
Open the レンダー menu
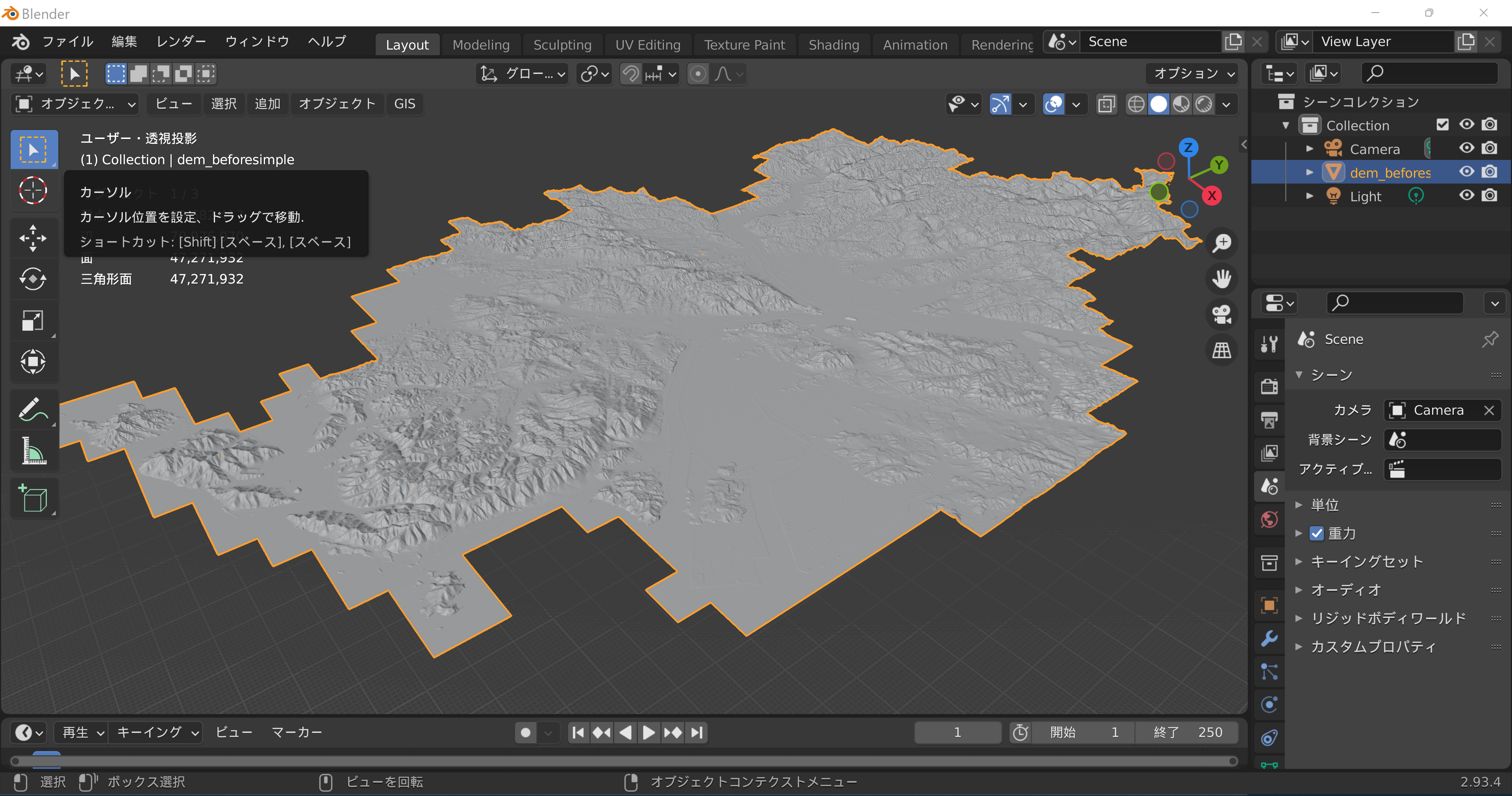[181, 42]
